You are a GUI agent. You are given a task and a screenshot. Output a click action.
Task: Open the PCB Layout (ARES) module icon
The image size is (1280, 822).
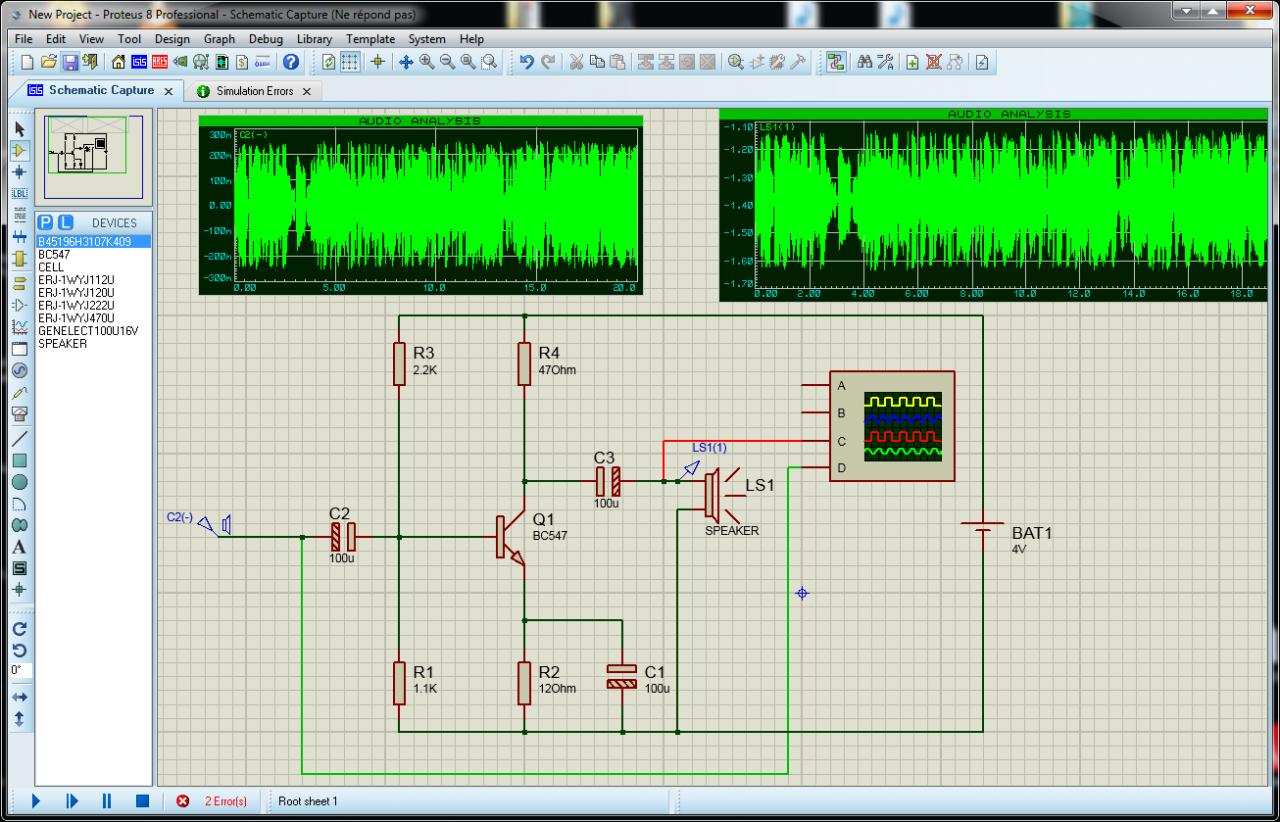(x=159, y=62)
